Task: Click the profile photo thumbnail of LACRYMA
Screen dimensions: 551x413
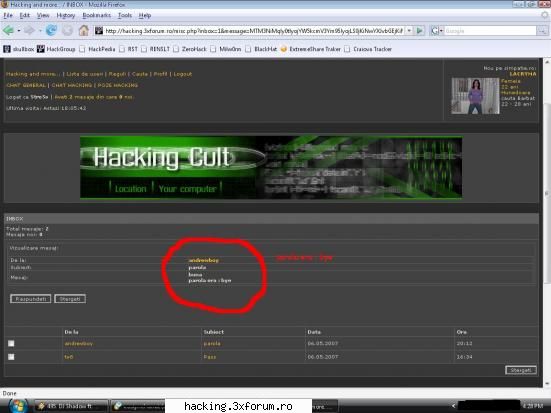Action: pos(475,96)
